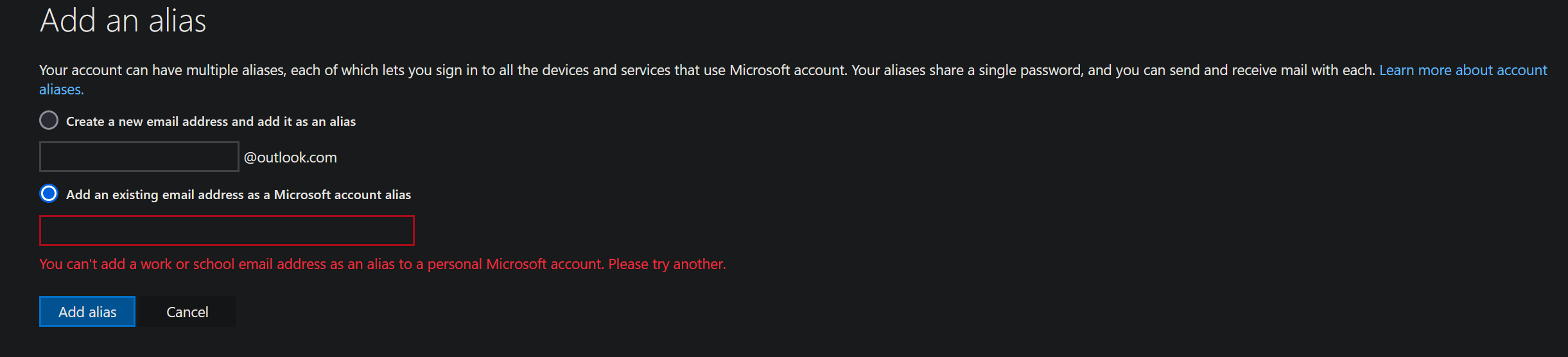Focus the new outlook.com alias text field
This screenshot has height=357, width=1568.
pos(139,157)
